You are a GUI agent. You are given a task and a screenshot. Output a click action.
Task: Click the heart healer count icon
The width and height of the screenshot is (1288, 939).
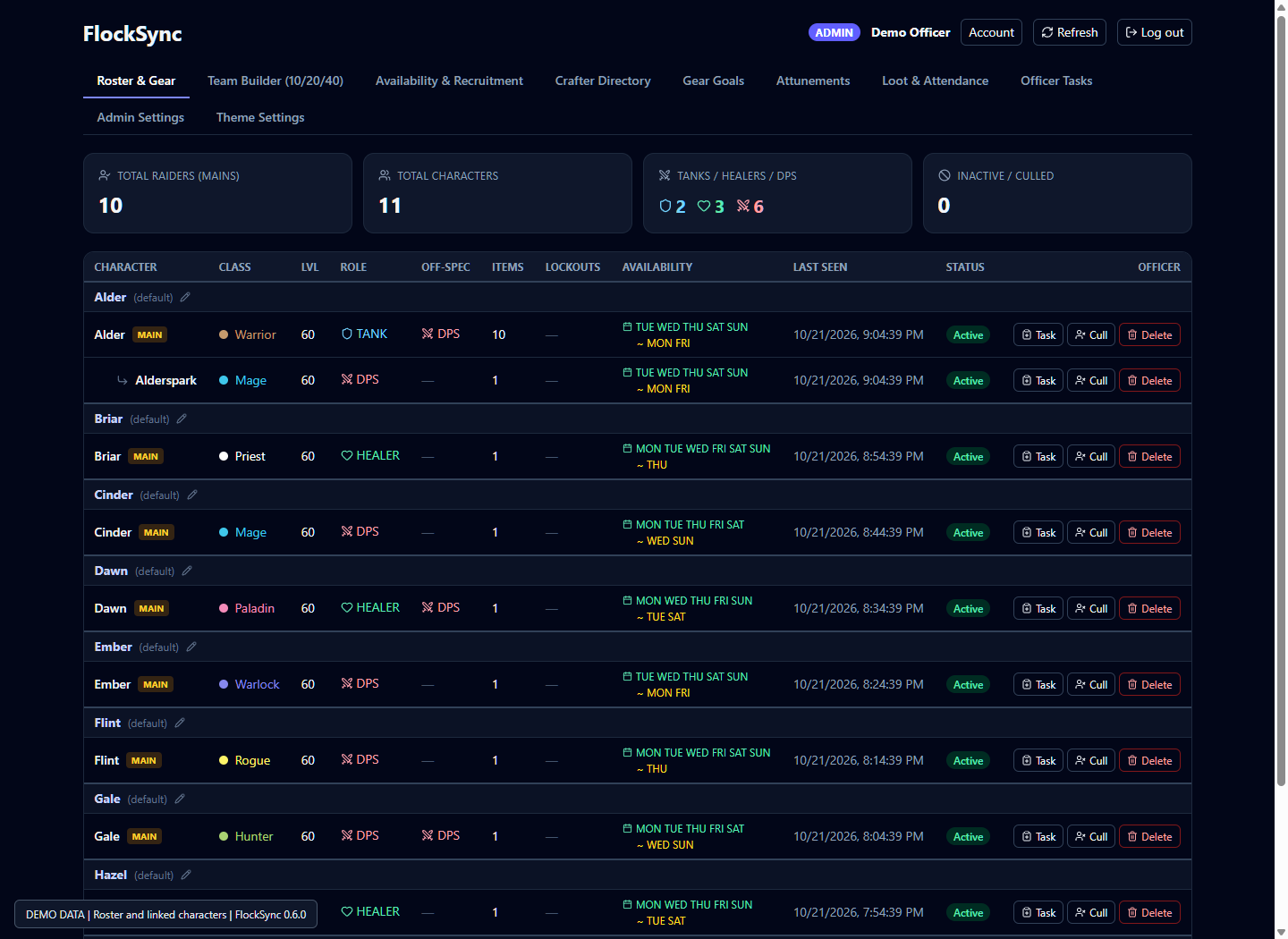pyautogui.click(x=704, y=207)
